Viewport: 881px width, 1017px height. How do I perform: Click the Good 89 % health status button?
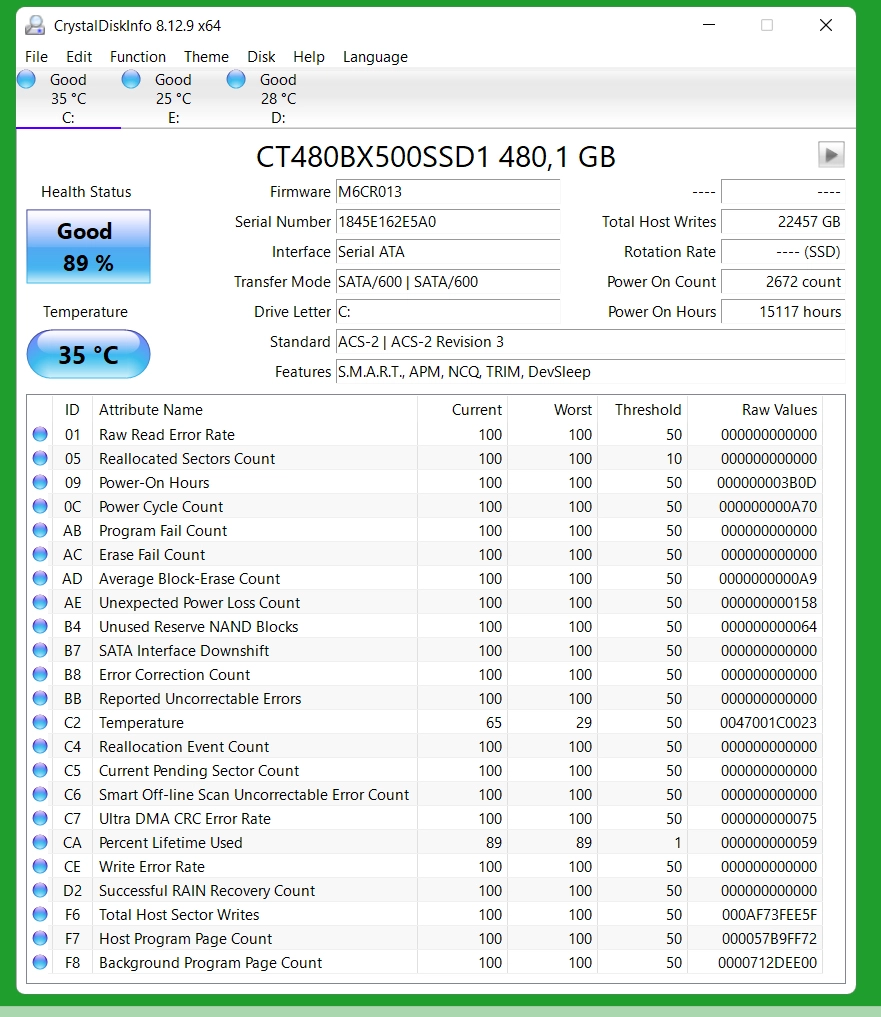(88, 246)
